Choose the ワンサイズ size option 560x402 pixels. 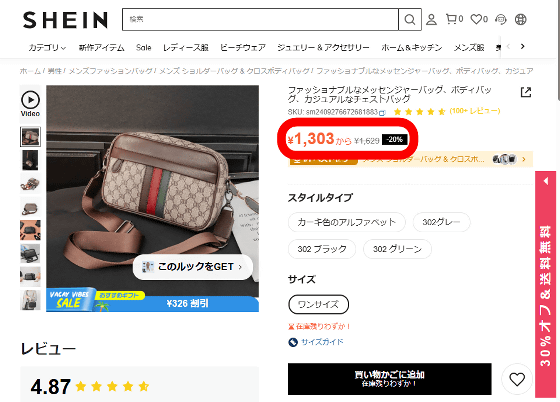coord(318,305)
